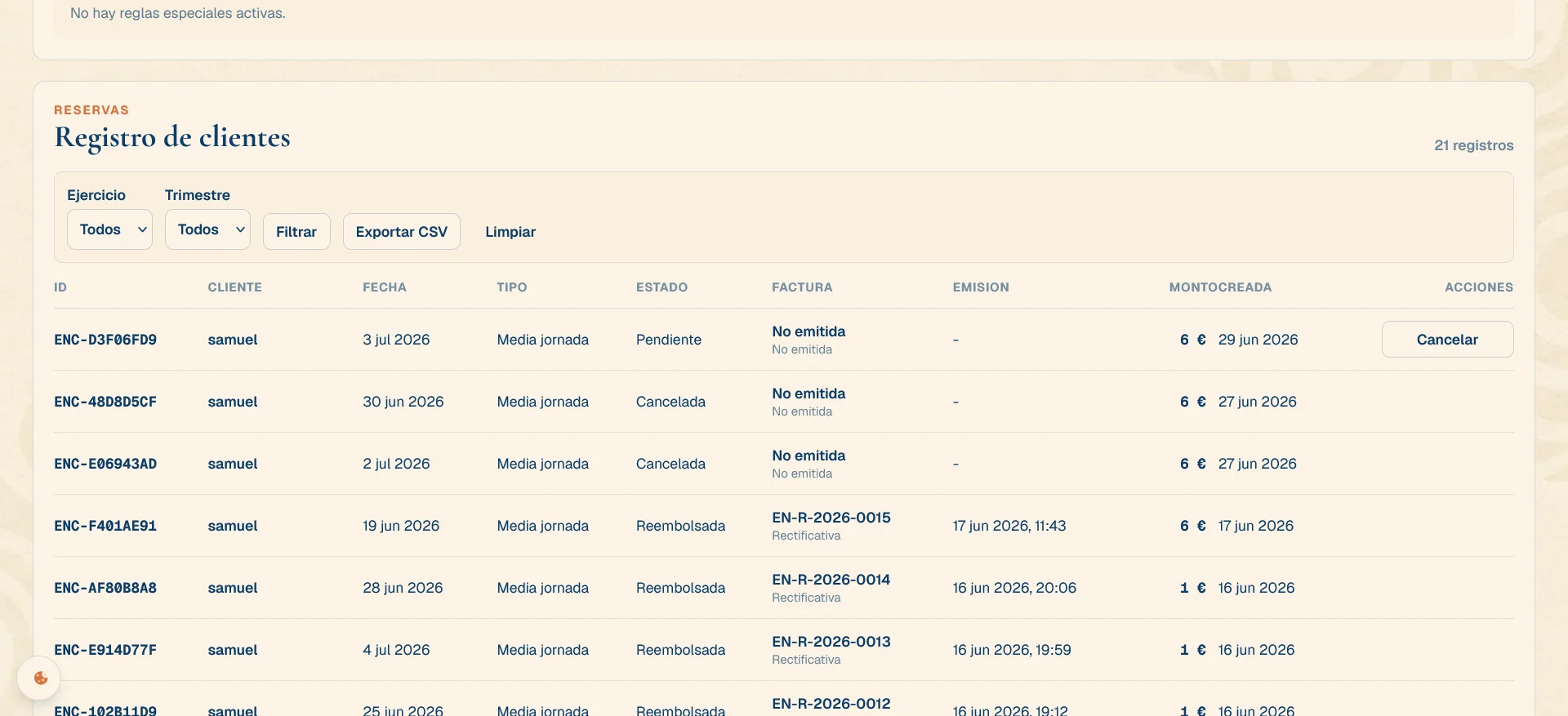Image resolution: width=1568 pixels, height=716 pixels.
Task: Click the Registro de clientes heading
Action: click(172, 137)
